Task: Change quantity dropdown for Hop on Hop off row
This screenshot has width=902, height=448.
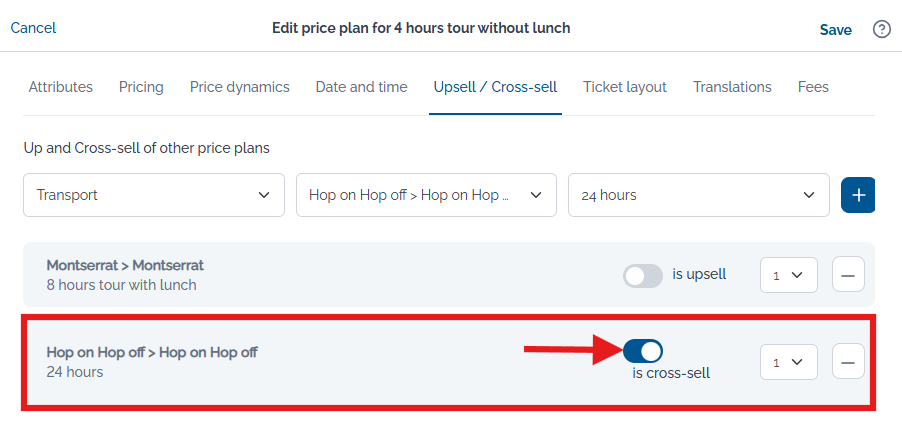Action: tap(789, 362)
